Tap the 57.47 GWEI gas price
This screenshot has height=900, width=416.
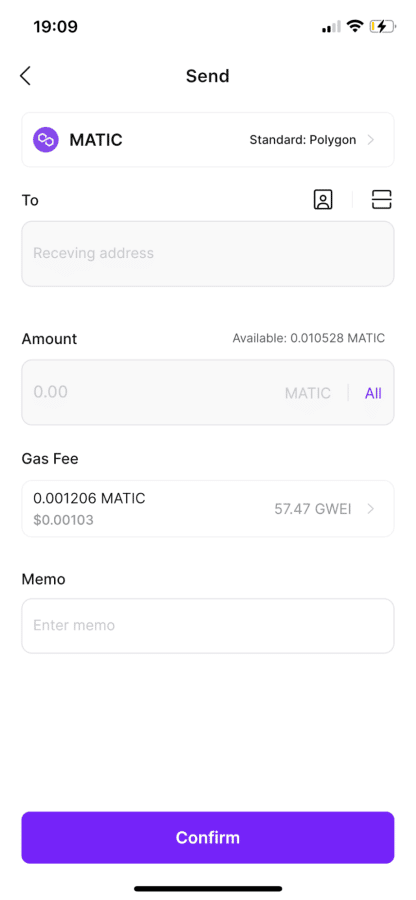[x=313, y=509]
